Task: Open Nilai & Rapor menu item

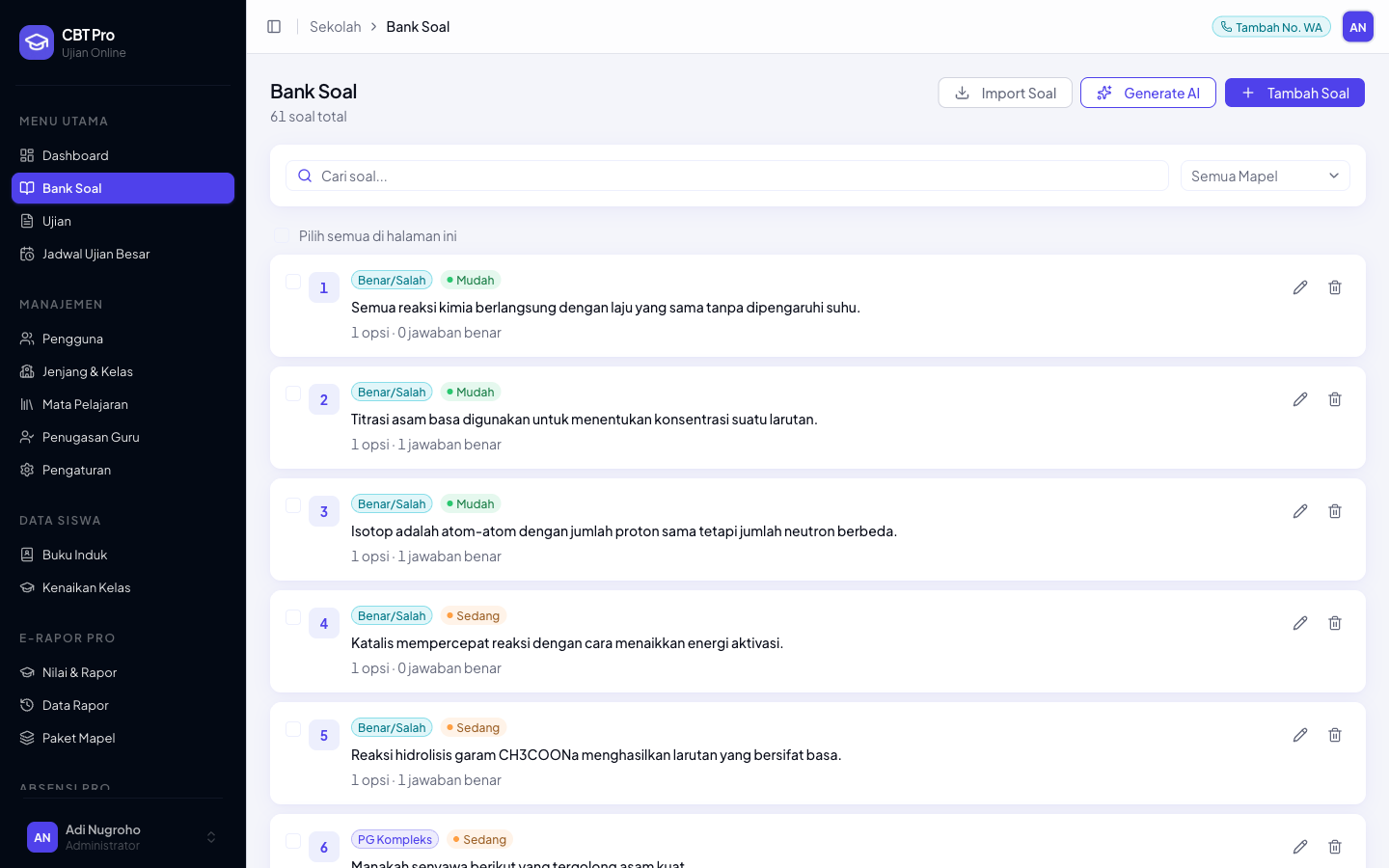Action: [123, 672]
